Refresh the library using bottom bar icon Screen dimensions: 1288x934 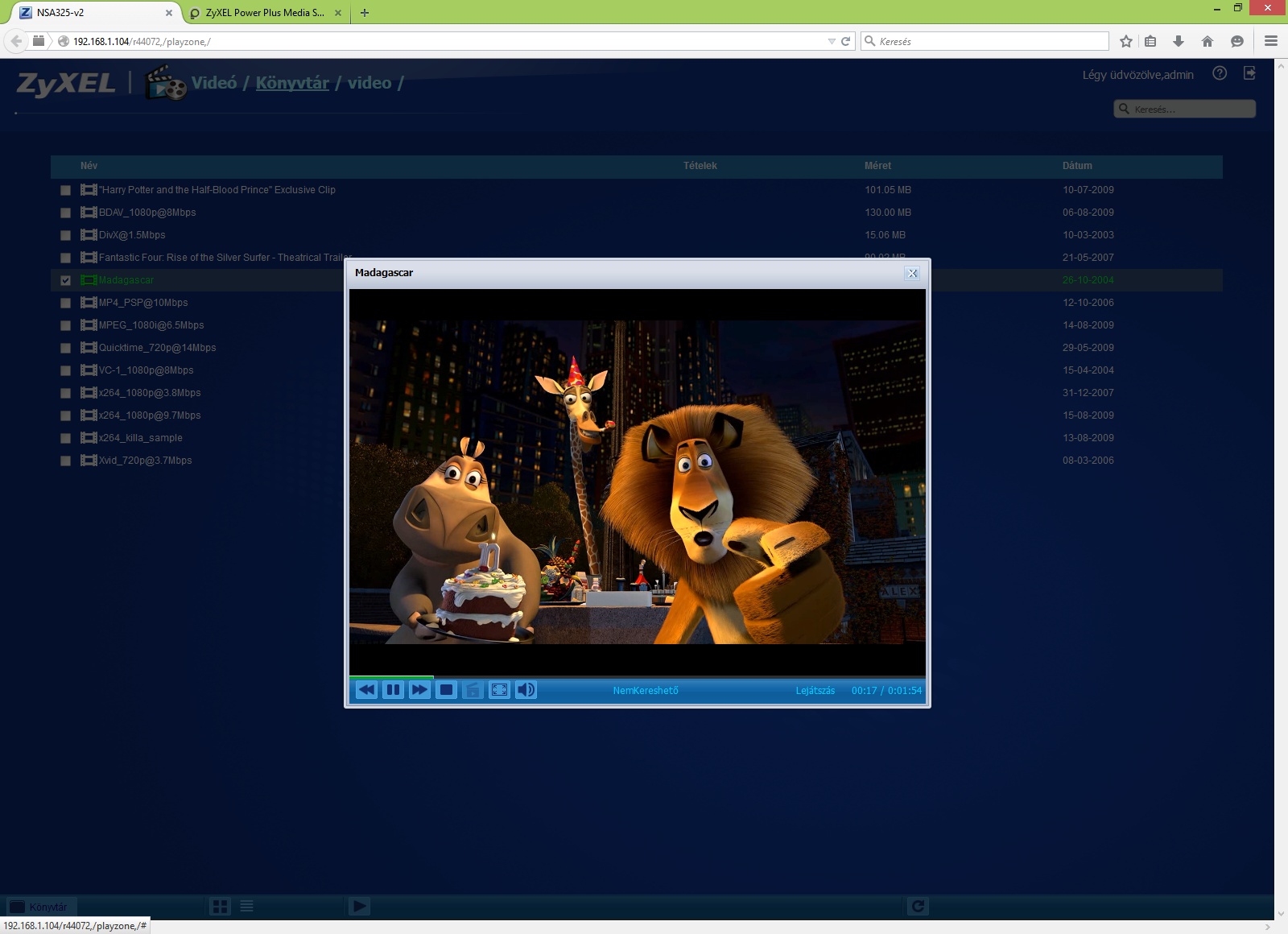click(x=918, y=907)
